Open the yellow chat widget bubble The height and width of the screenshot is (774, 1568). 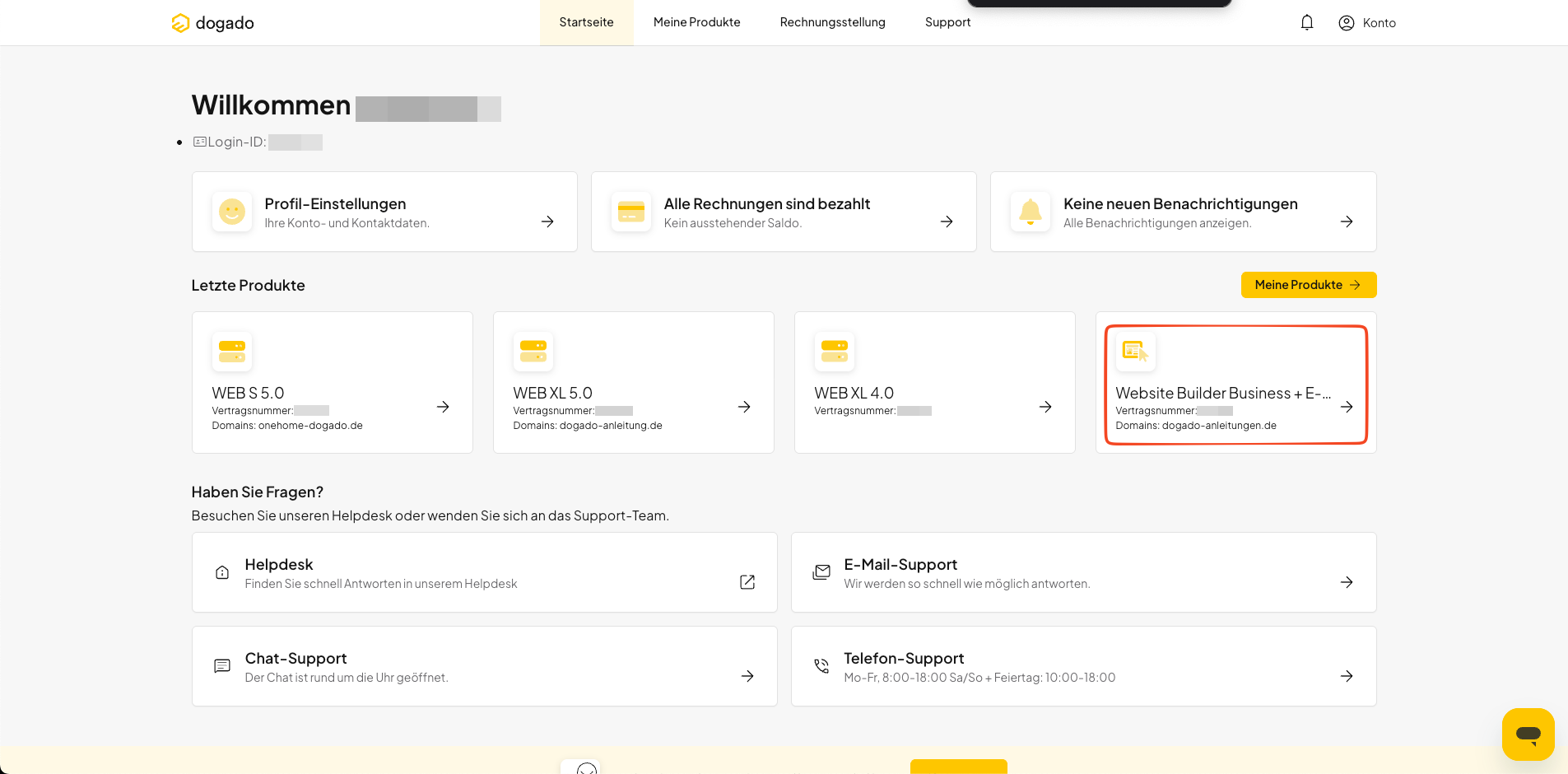pos(1528,734)
